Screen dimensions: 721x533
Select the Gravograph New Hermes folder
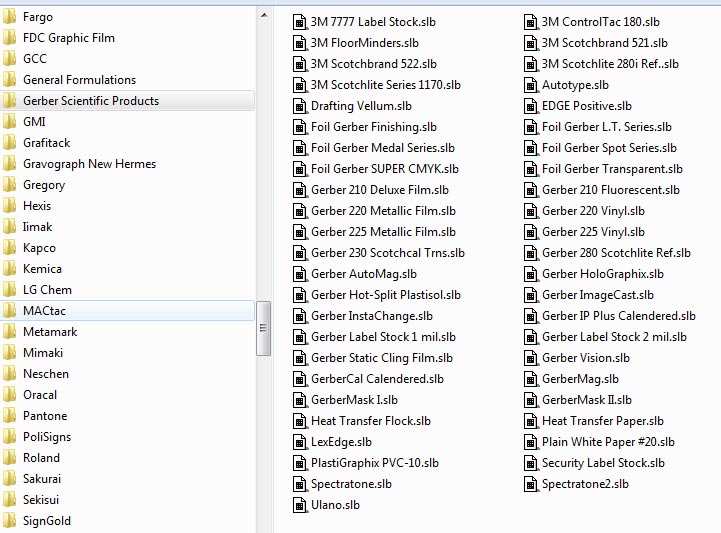[89, 164]
